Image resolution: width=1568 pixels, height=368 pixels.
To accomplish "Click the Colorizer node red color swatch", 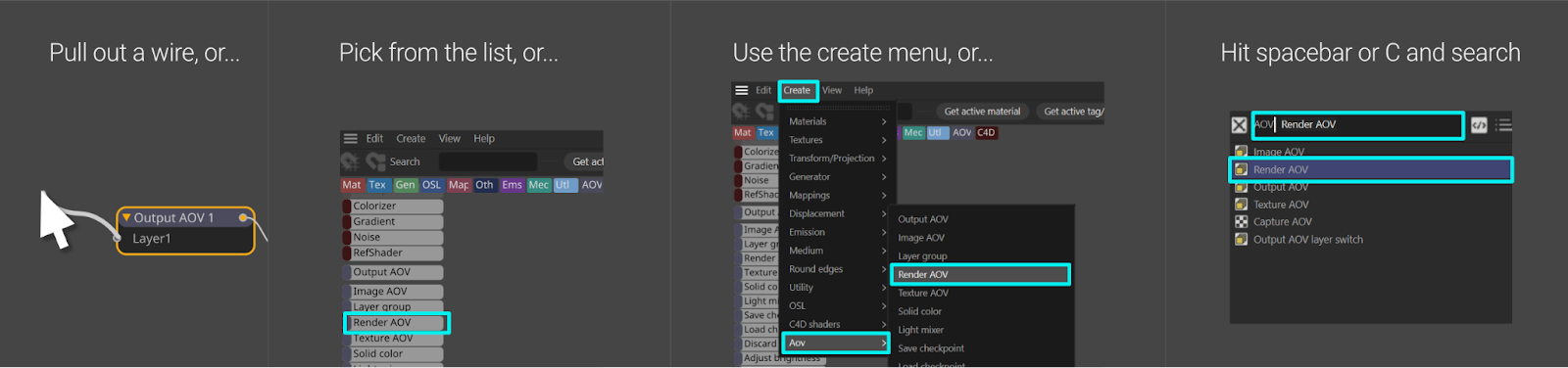I will [346, 207].
